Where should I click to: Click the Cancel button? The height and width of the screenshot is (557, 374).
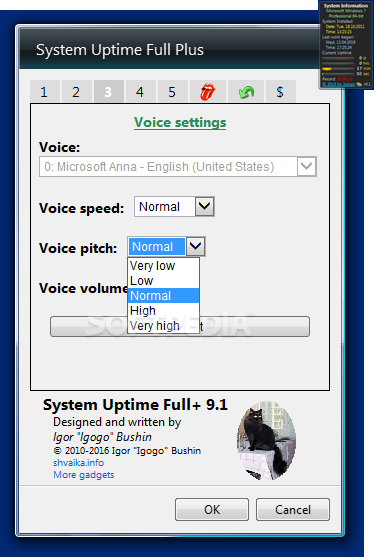click(x=293, y=509)
